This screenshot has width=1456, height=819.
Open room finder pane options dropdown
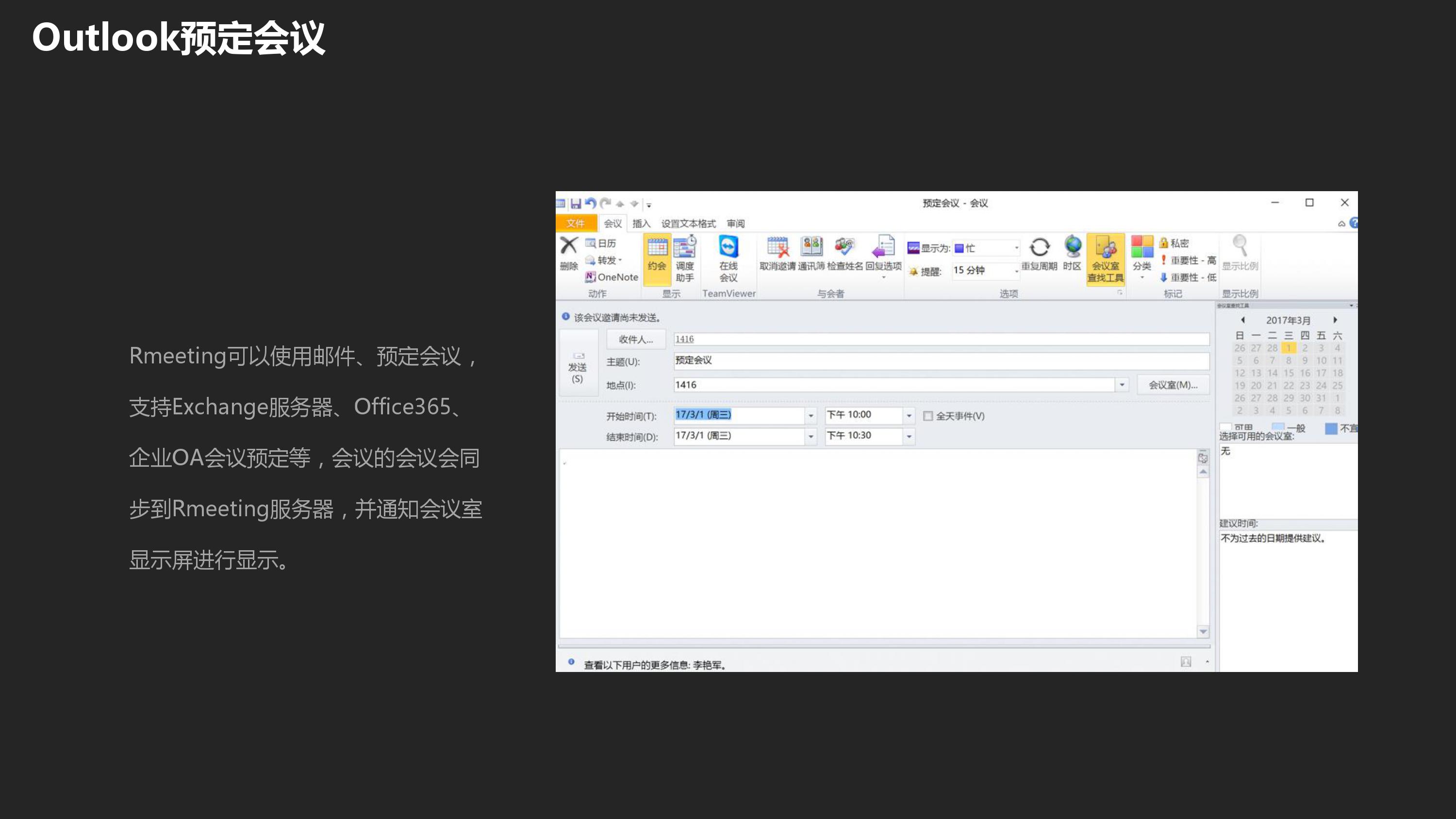tap(1351, 306)
